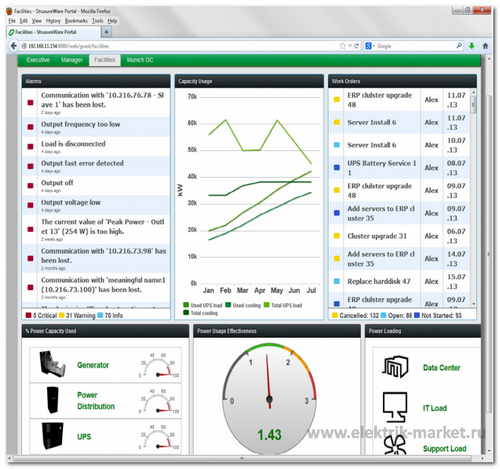Open the address bar history dropdown

pyautogui.click(x=350, y=46)
